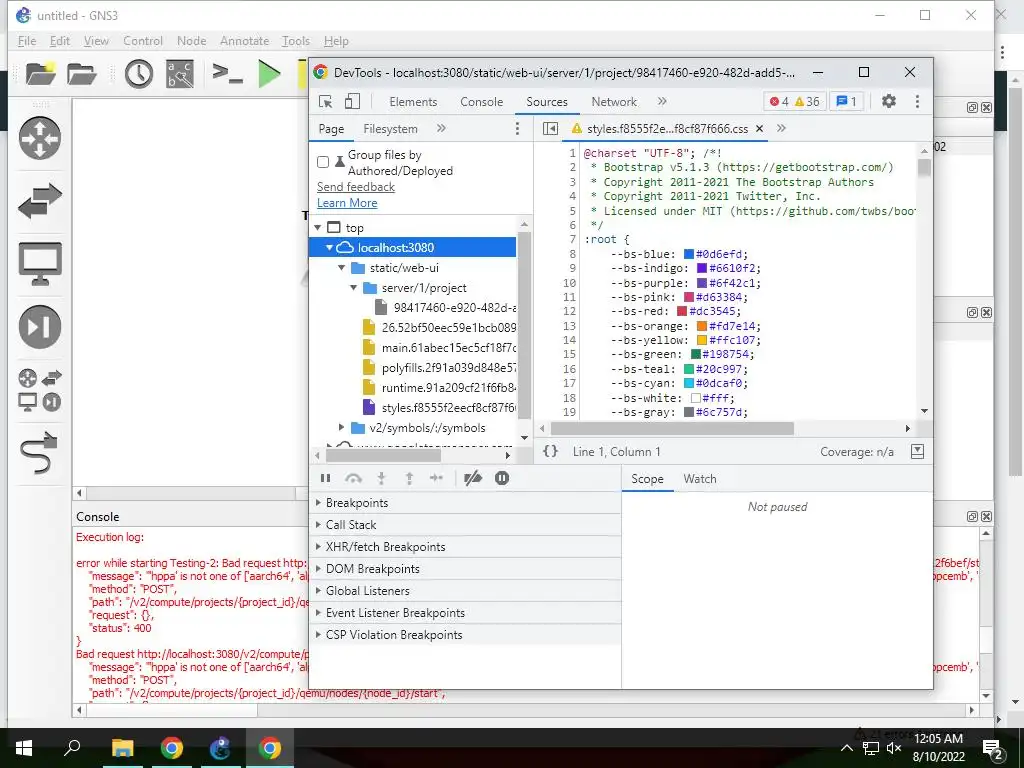Switch to the Watch tab
This screenshot has height=768, width=1024.
pos(700,479)
